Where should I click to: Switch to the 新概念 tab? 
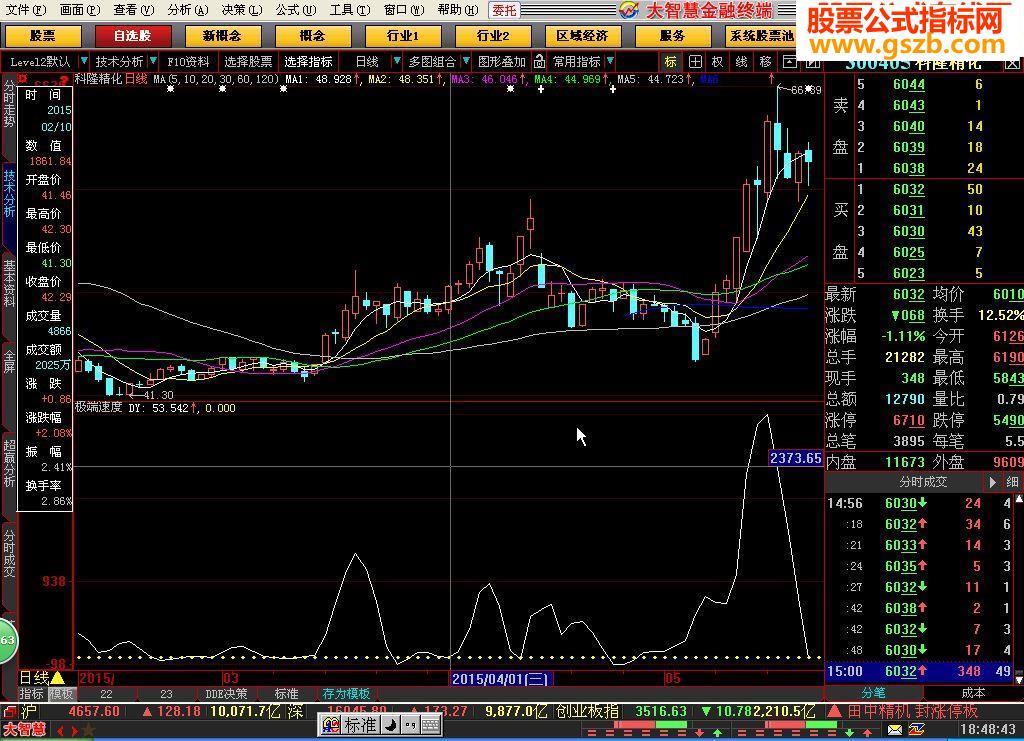point(222,36)
